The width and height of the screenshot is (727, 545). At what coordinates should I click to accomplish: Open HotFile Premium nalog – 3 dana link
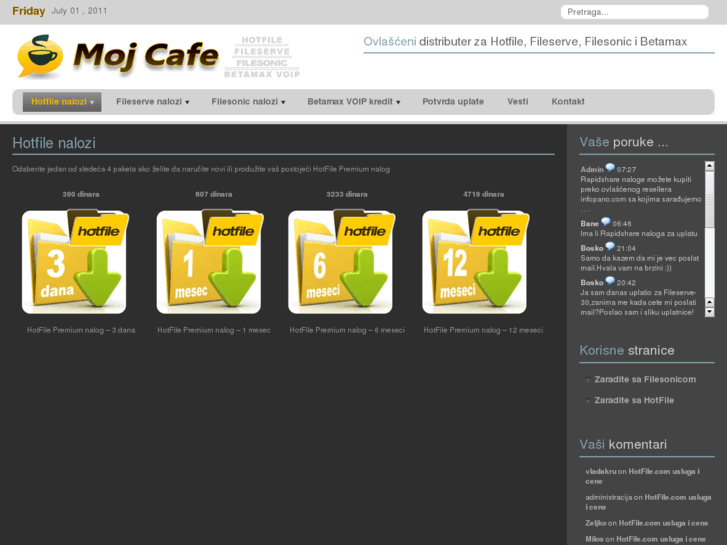click(x=81, y=330)
